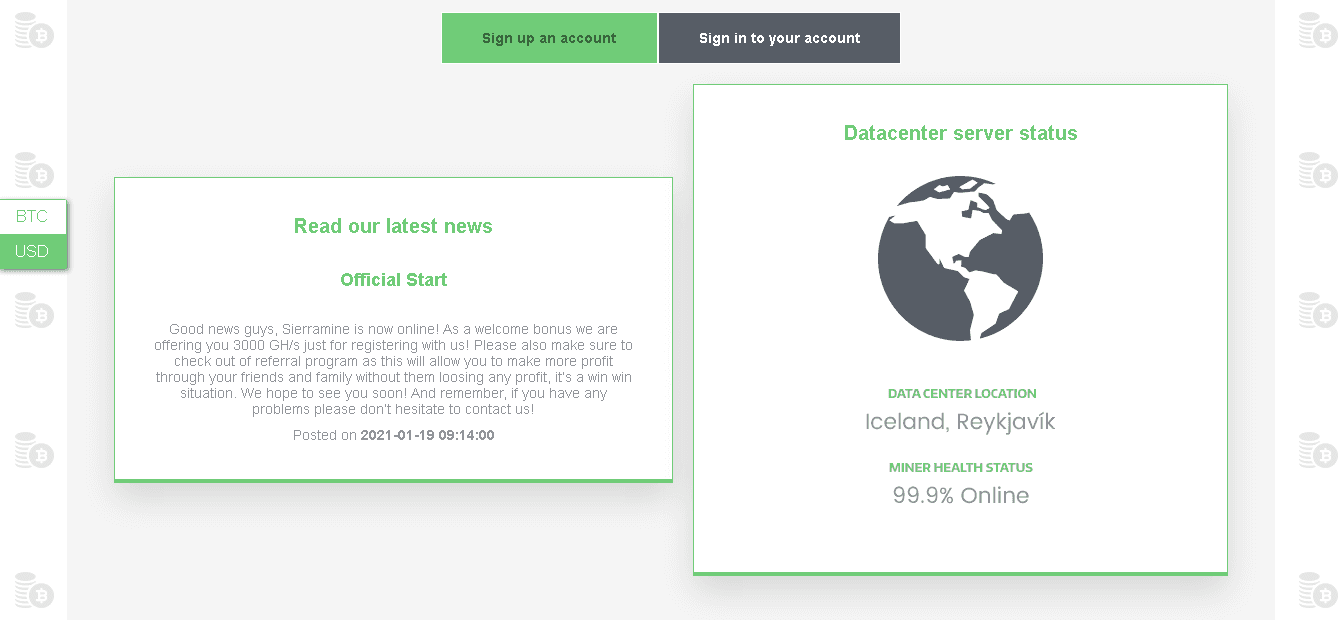Click the Bitcoin coins icon in top-right corner
This screenshot has width=1340, height=620.
point(1317,31)
